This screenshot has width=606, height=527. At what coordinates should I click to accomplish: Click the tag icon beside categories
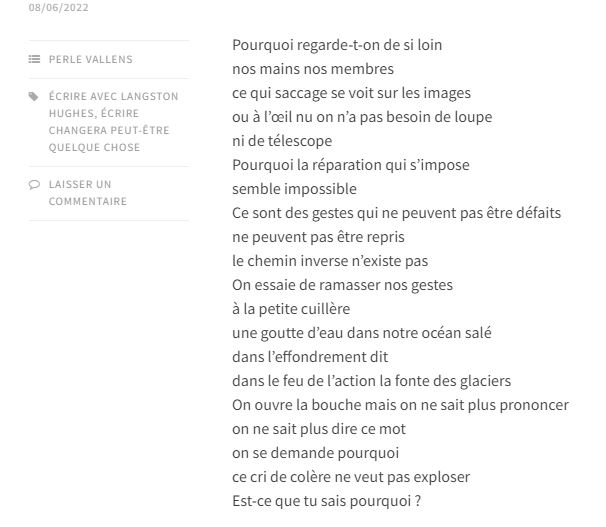(x=34, y=97)
